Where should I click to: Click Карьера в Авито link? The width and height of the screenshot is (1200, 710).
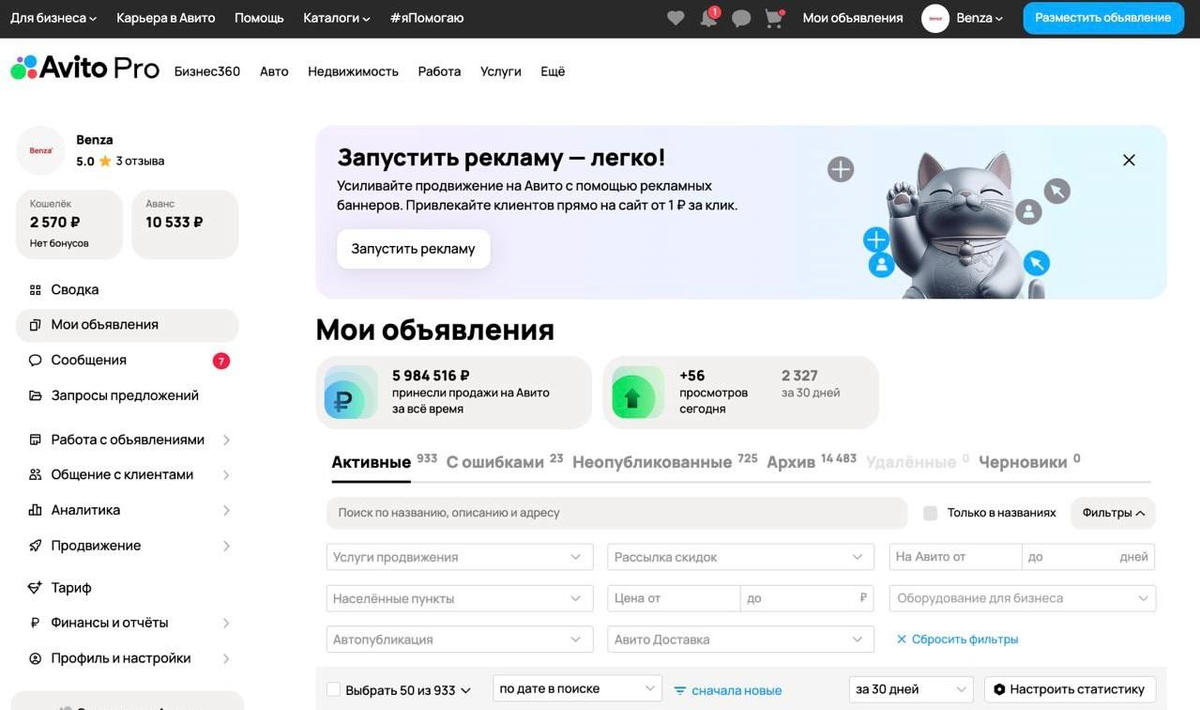tap(165, 18)
